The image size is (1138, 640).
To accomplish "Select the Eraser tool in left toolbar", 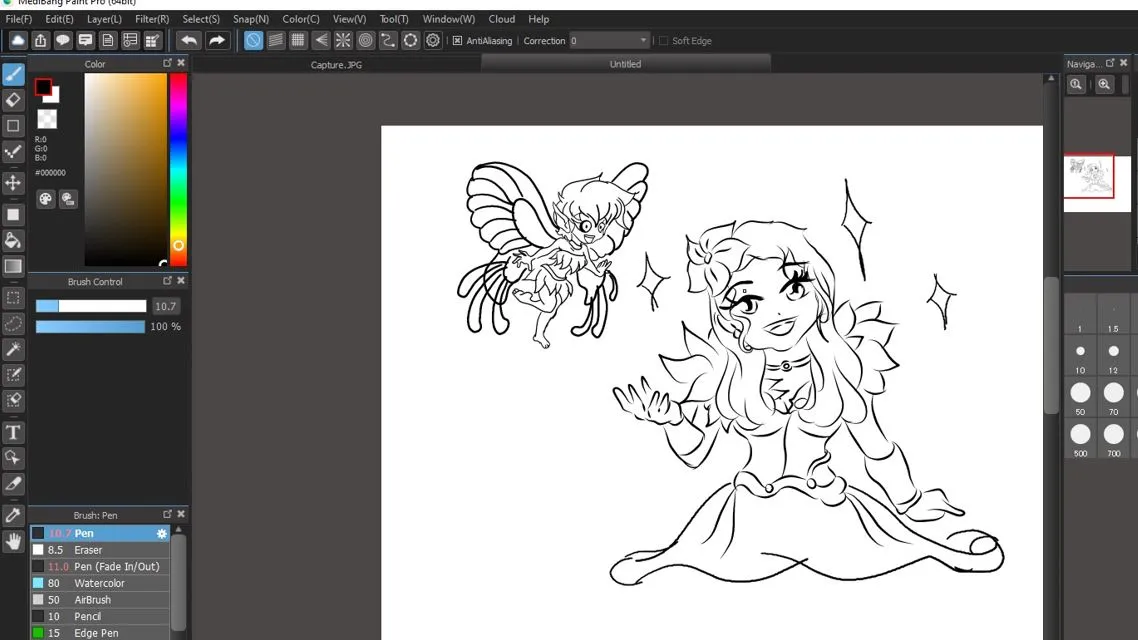I will coord(13,99).
